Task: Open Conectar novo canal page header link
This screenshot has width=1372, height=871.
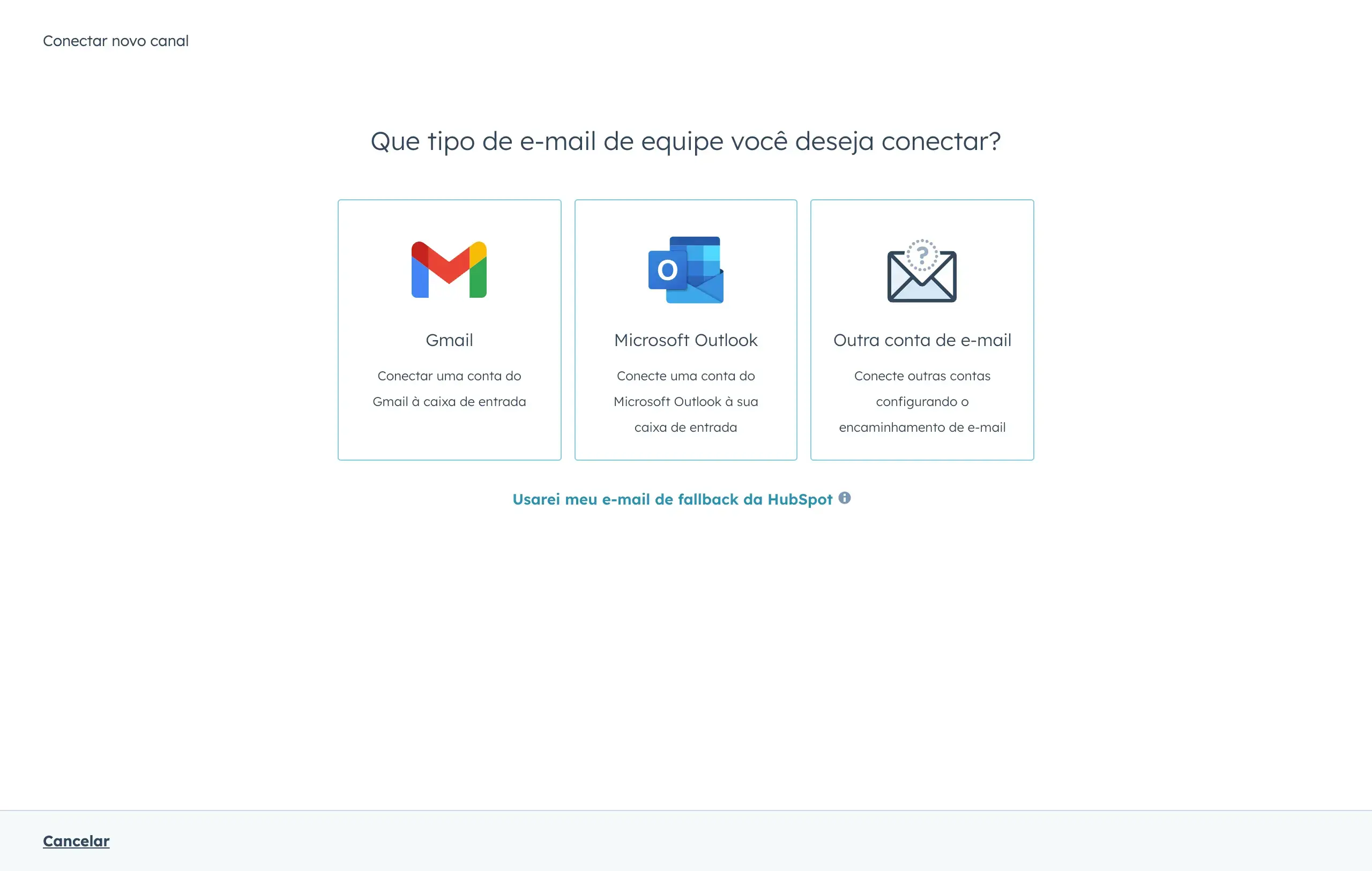Action: tap(115, 40)
